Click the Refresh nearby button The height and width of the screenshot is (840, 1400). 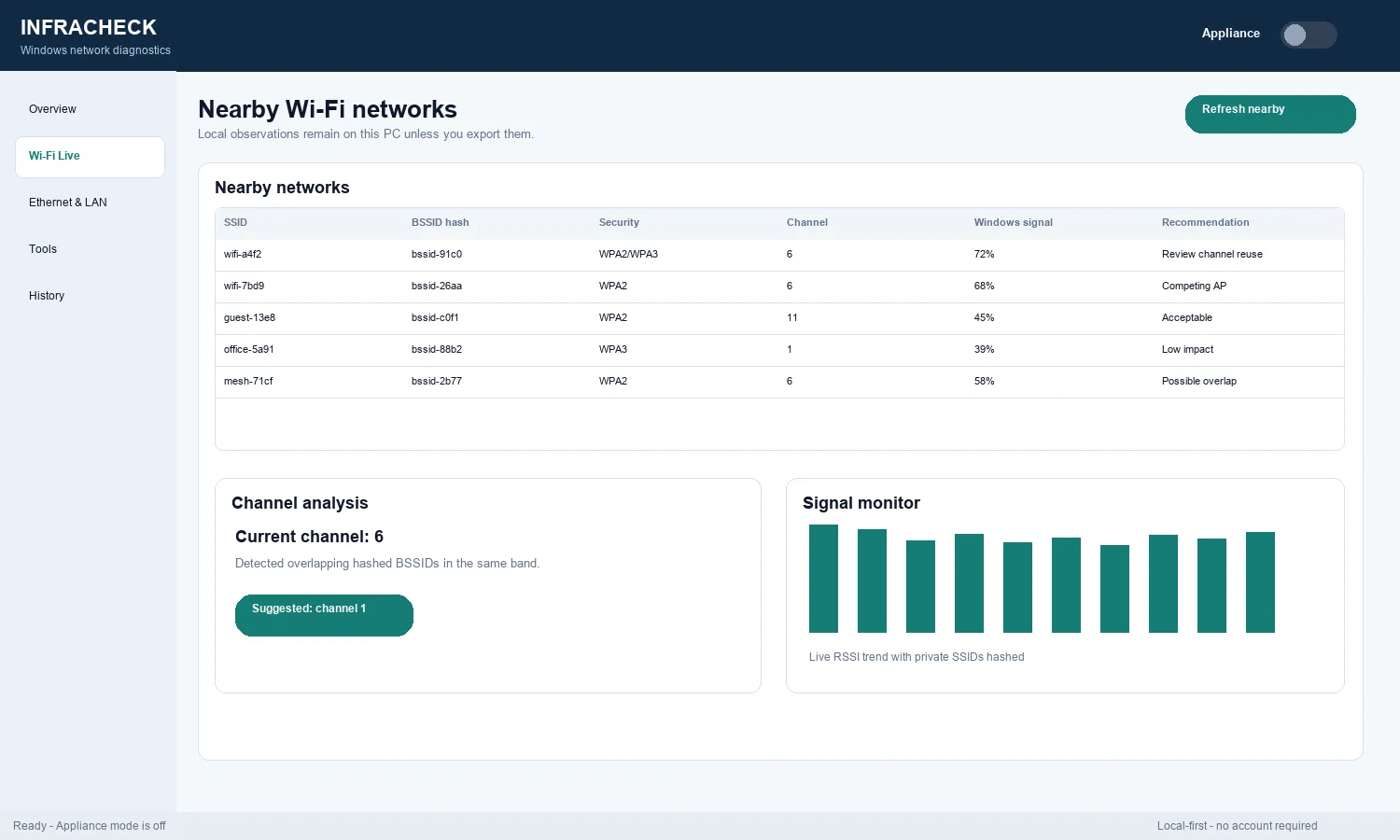click(1270, 114)
